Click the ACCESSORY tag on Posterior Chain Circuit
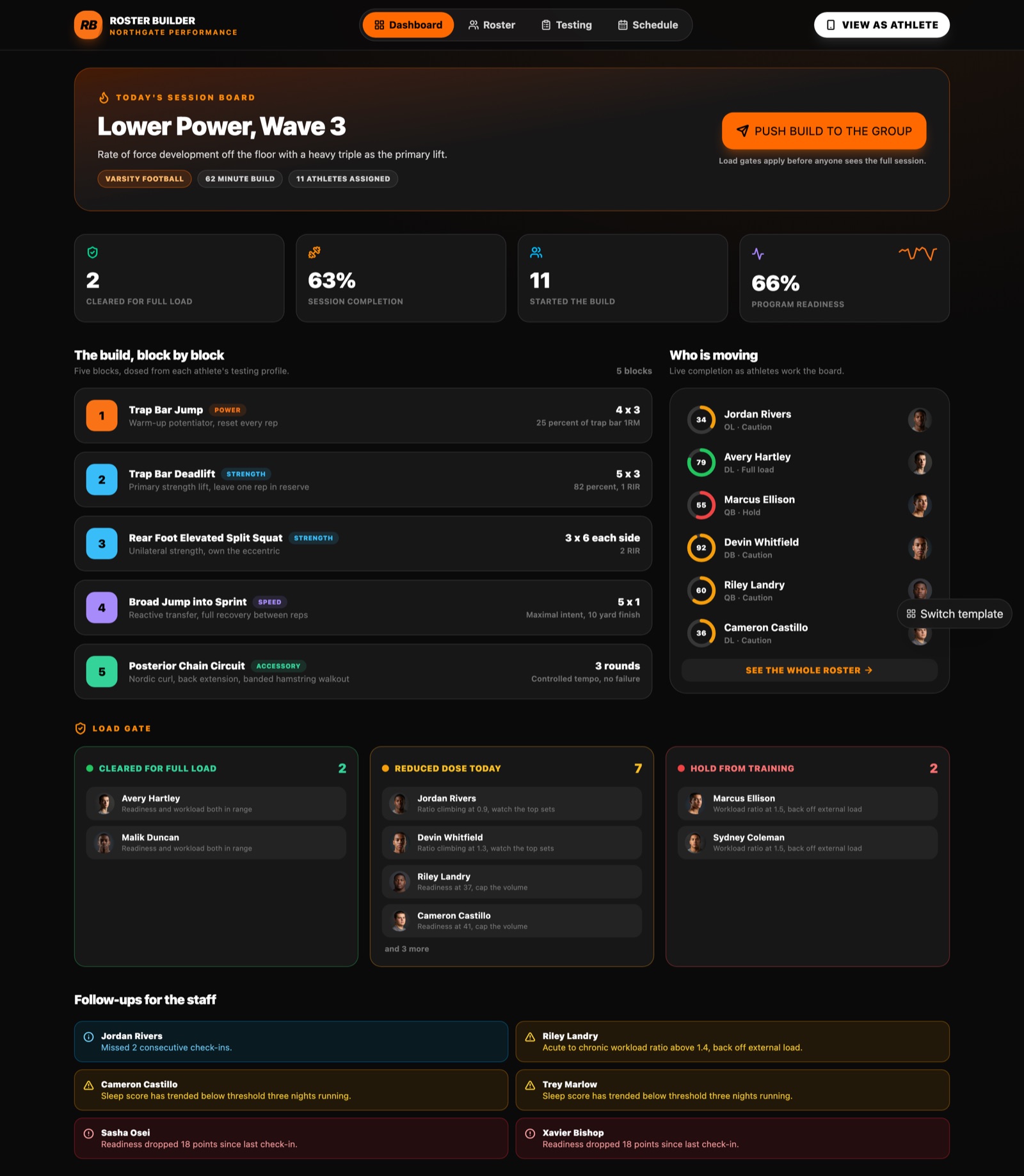The width and height of the screenshot is (1024, 1176). coord(278,666)
